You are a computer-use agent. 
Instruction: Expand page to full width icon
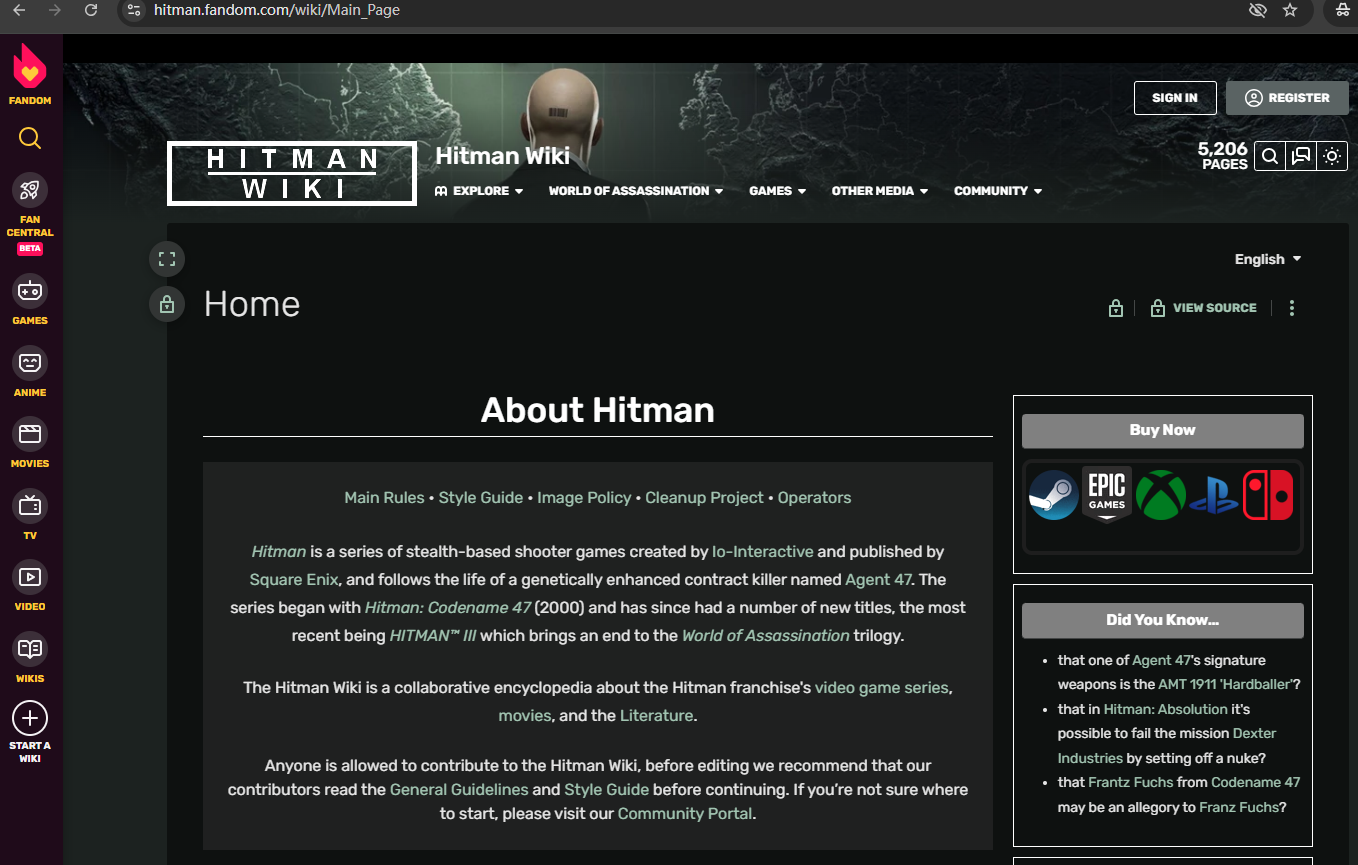(167, 260)
